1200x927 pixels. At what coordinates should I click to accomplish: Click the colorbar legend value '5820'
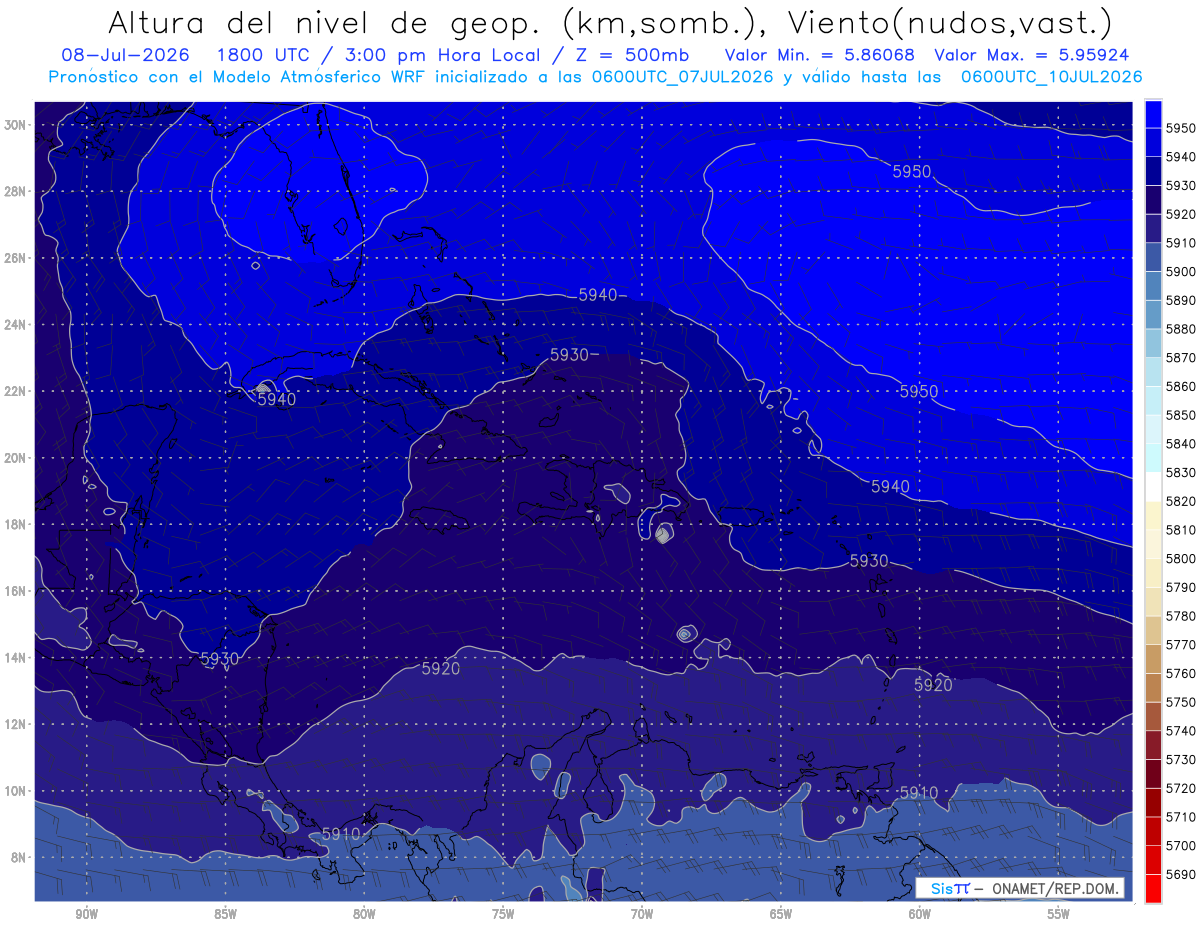(x=1181, y=501)
